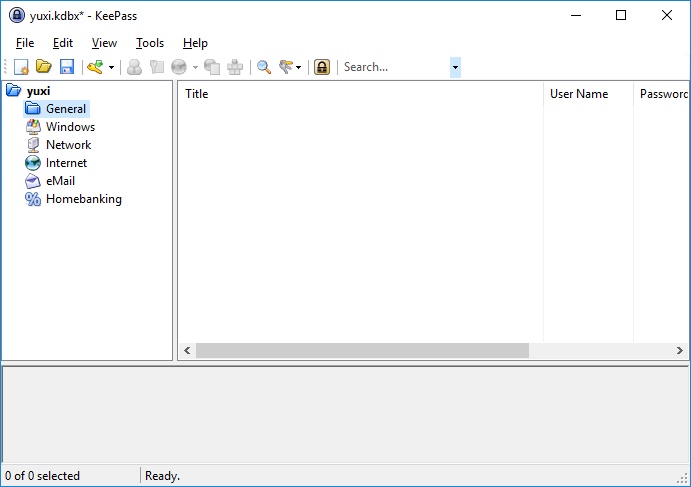This screenshot has width=691, height=487.
Task: Select the eMail group
Action: 60,181
